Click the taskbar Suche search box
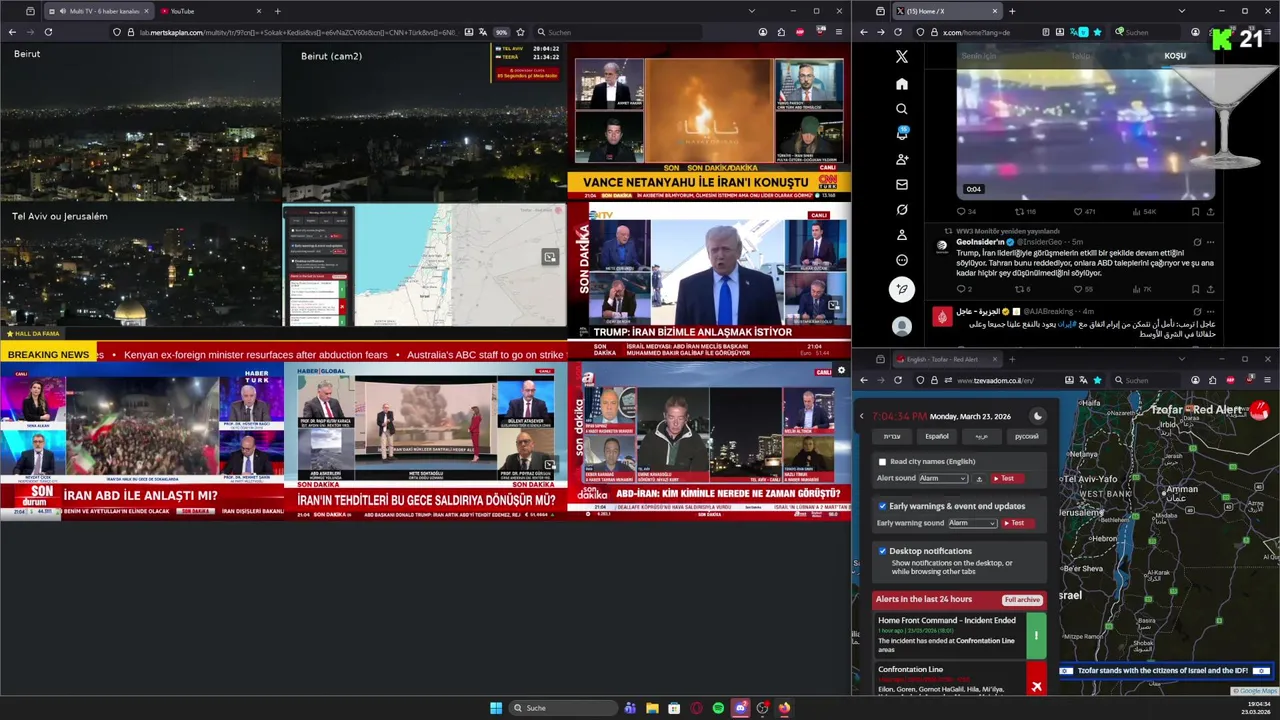The width and height of the screenshot is (1280, 720). click(564, 708)
